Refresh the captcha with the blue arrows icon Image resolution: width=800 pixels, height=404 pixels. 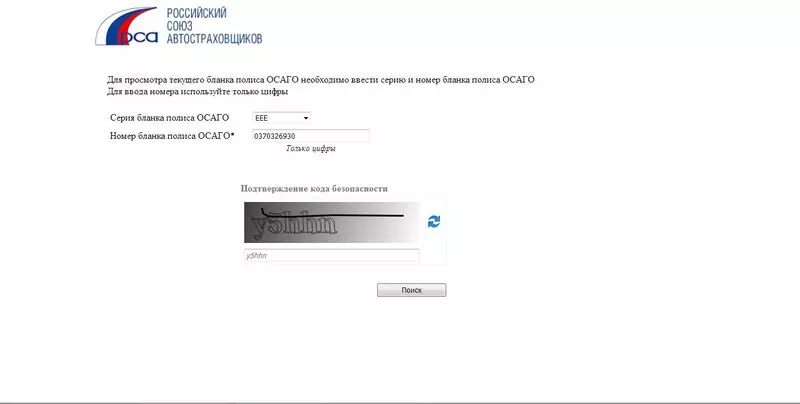point(434,221)
